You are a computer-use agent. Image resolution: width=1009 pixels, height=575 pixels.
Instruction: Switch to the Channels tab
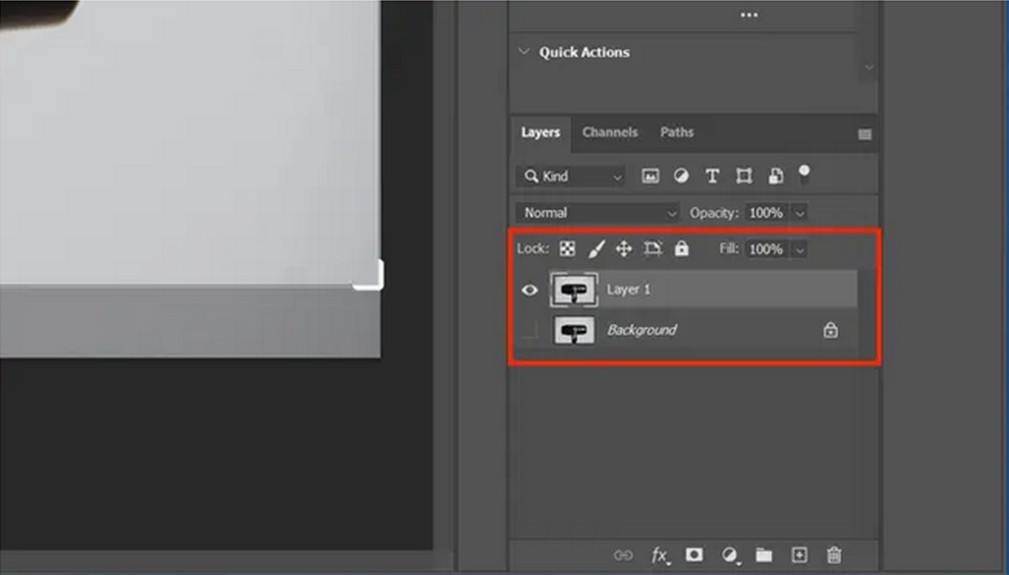coord(610,132)
